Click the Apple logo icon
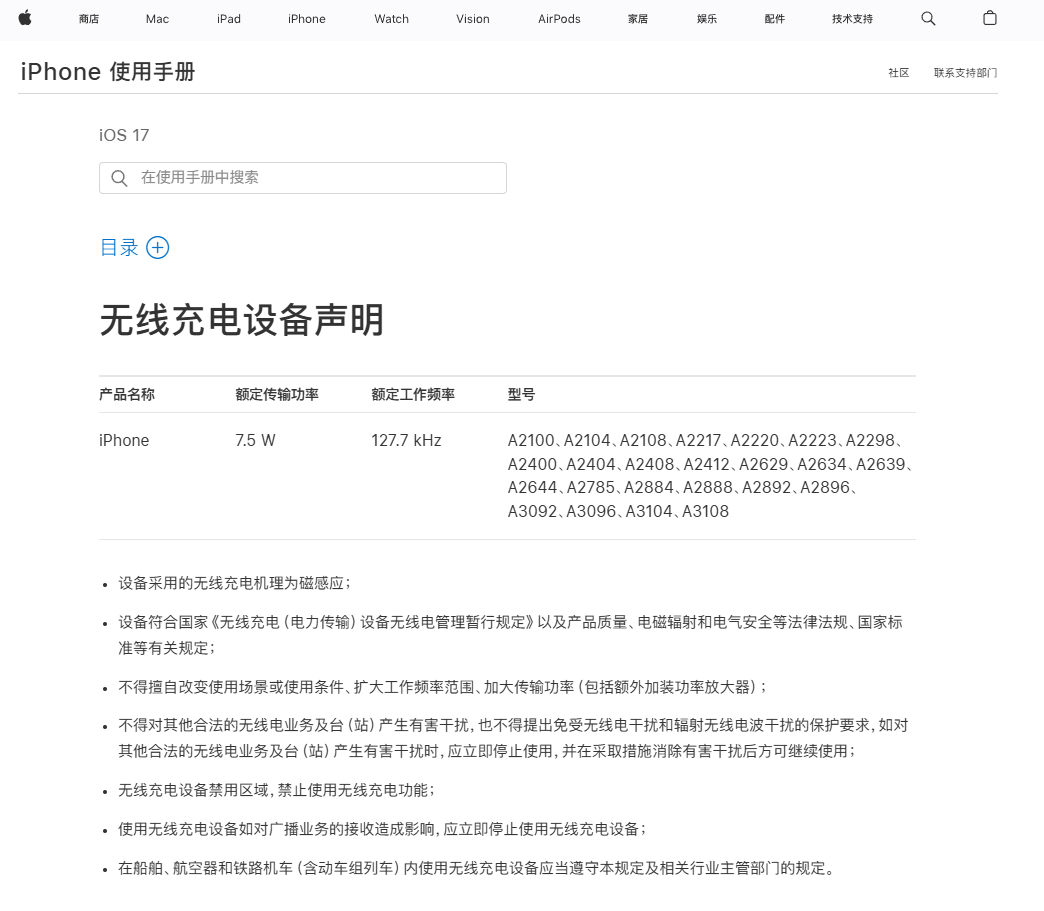This screenshot has height=911, width=1044. (x=25, y=18)
